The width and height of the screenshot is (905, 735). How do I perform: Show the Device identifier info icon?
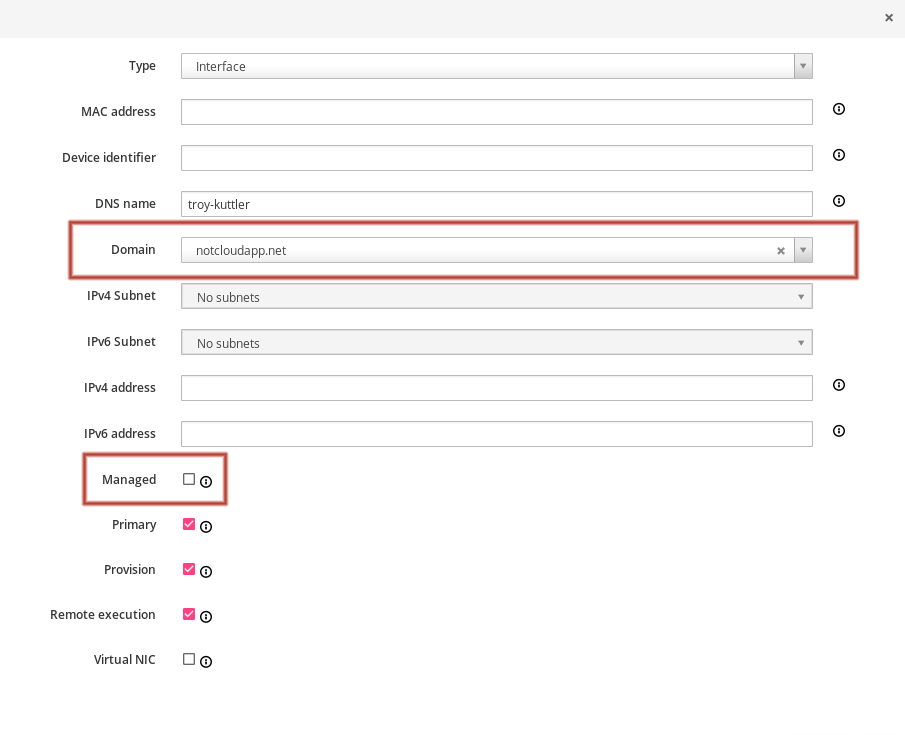839,155
